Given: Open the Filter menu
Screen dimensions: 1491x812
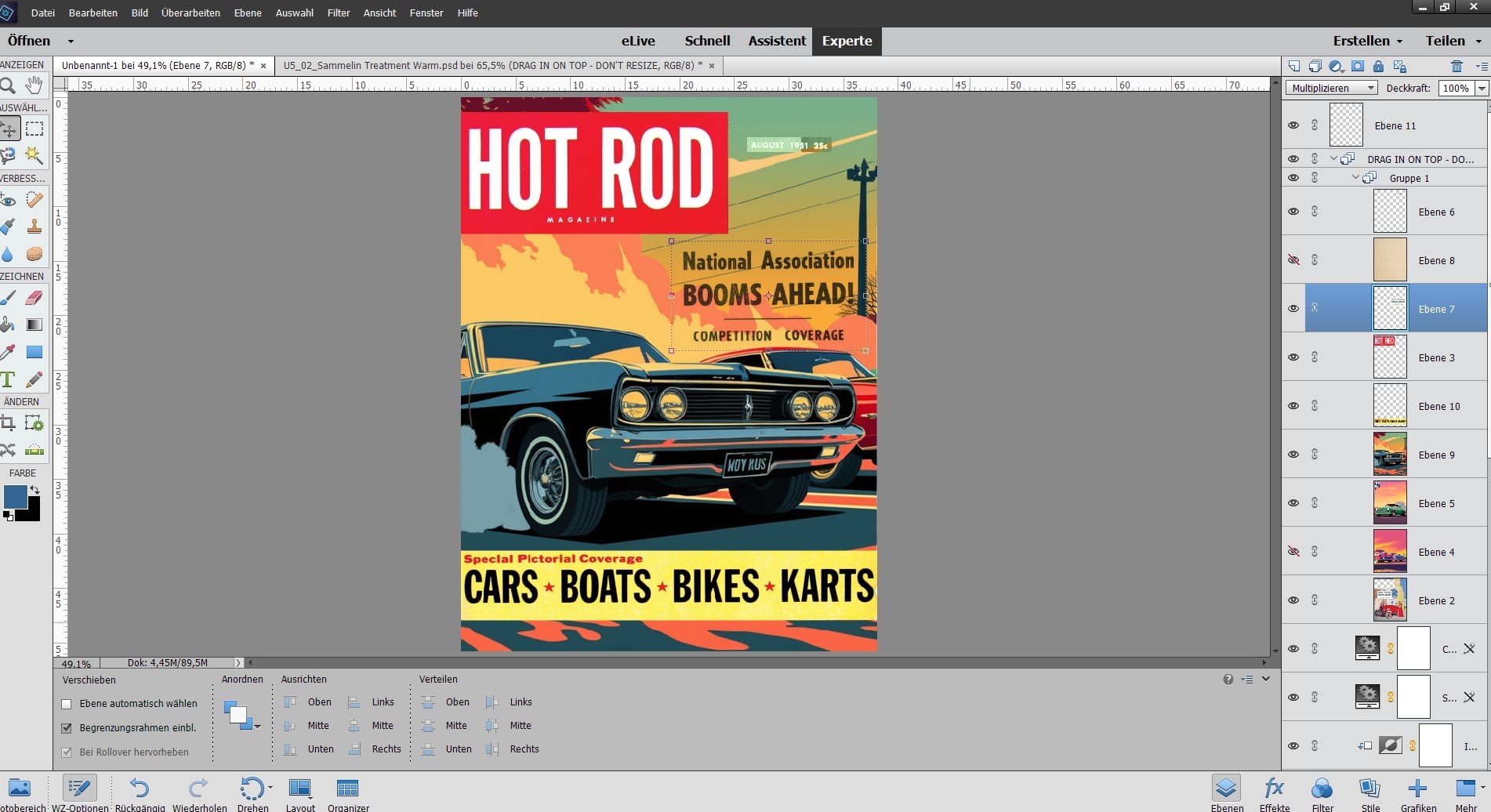Looking at the screenshot, I should pyautogui.click(x=339, y=13).
